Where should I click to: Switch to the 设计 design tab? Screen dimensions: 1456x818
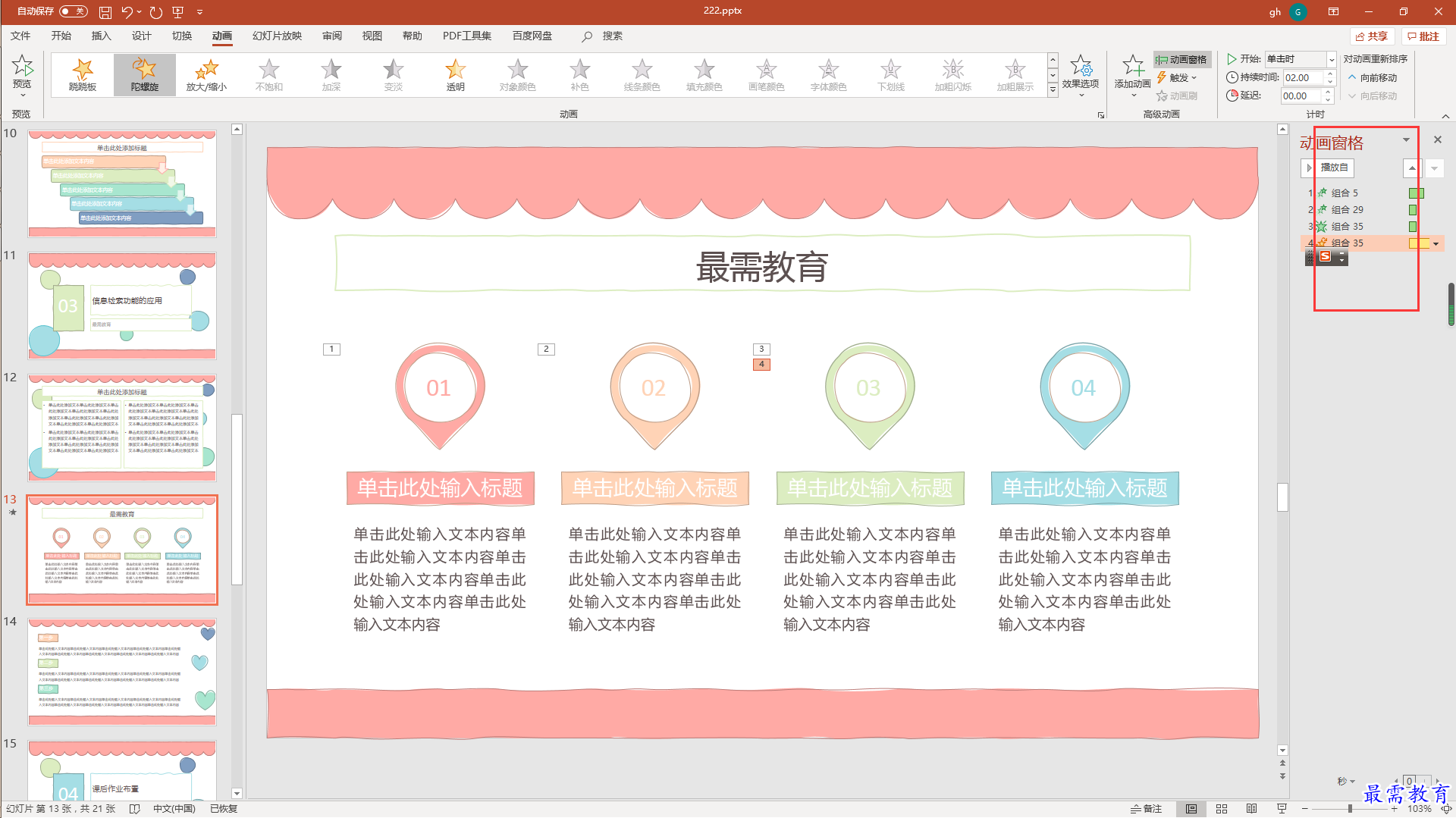[141, 36]
